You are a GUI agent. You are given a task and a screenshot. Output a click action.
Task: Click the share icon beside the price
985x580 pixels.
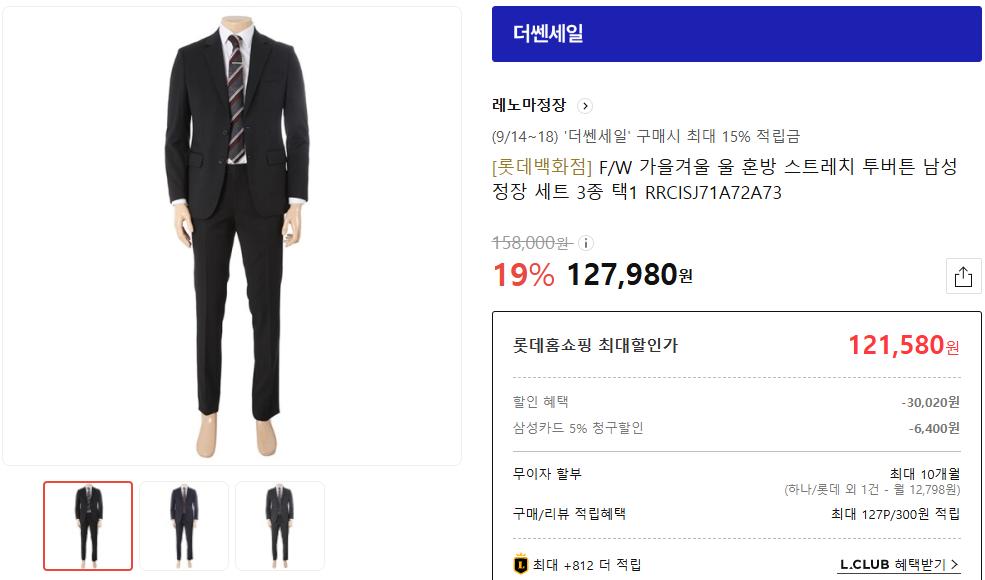pyautogui.click(x=963, y=276)
